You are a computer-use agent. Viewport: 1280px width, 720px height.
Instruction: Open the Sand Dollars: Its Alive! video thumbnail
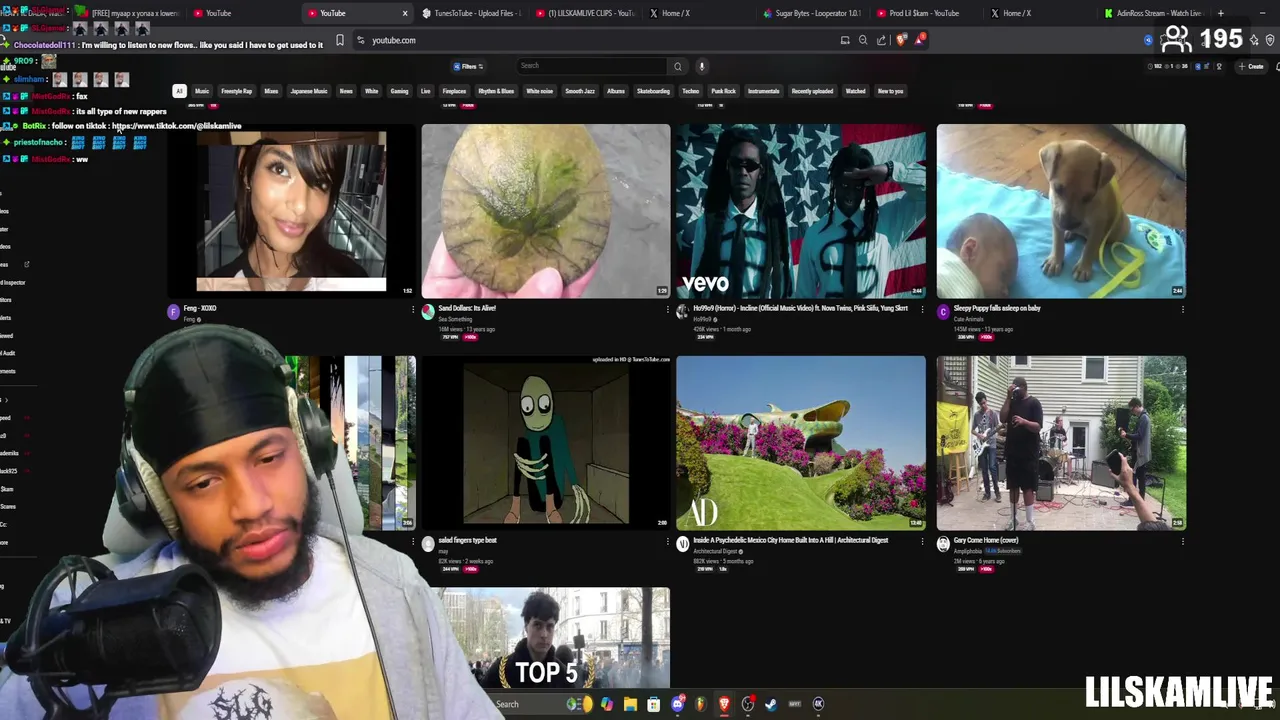546,211
